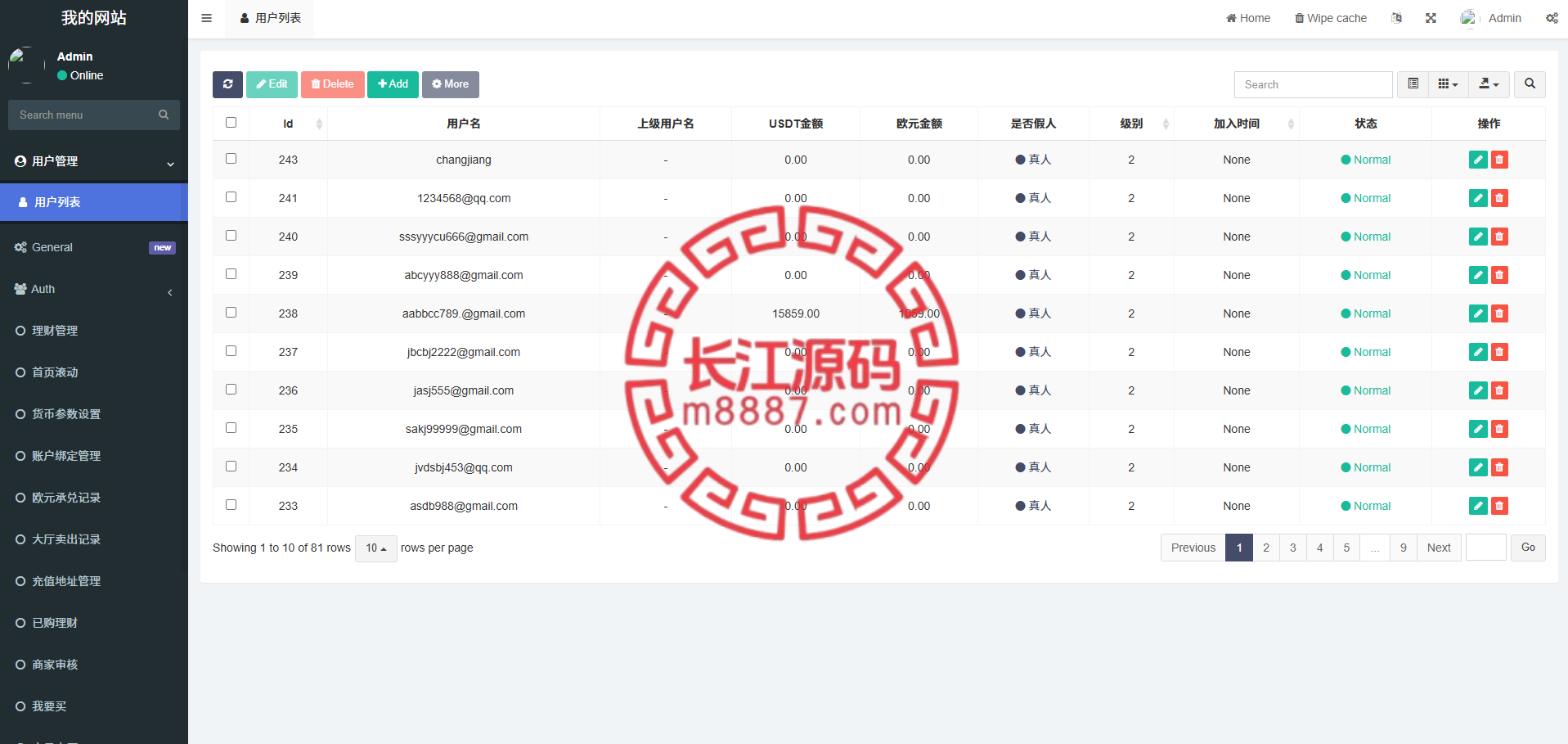This screenshot has width=1568, height=744.
Task: Go to the Next page
Action: [x=1439, y=548]
